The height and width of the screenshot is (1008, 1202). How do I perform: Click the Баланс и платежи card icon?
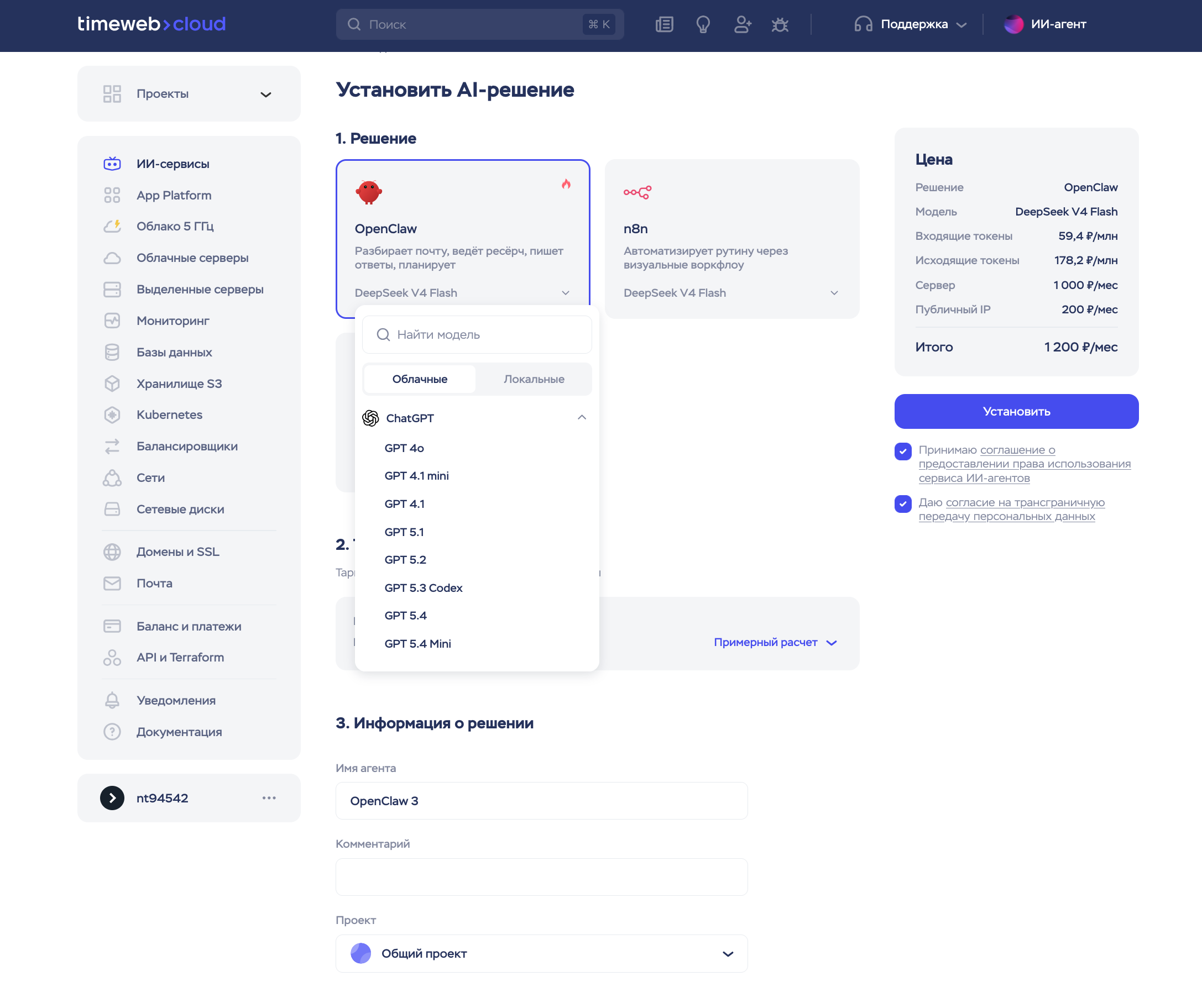[112, 626]
